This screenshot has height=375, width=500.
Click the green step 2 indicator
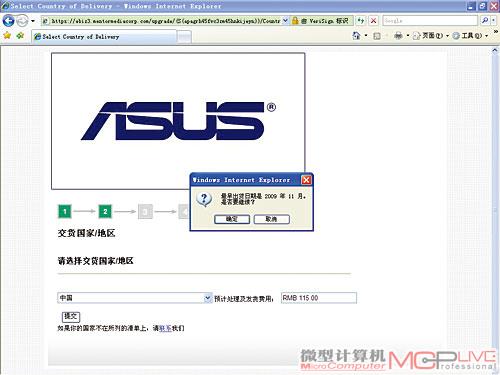[105, 211]
